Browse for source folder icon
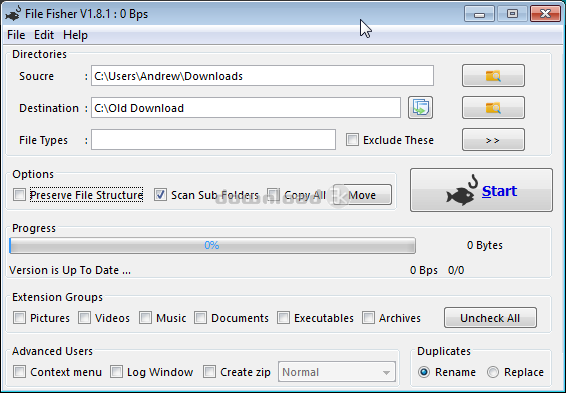566x393 pixels. (493, 76)
